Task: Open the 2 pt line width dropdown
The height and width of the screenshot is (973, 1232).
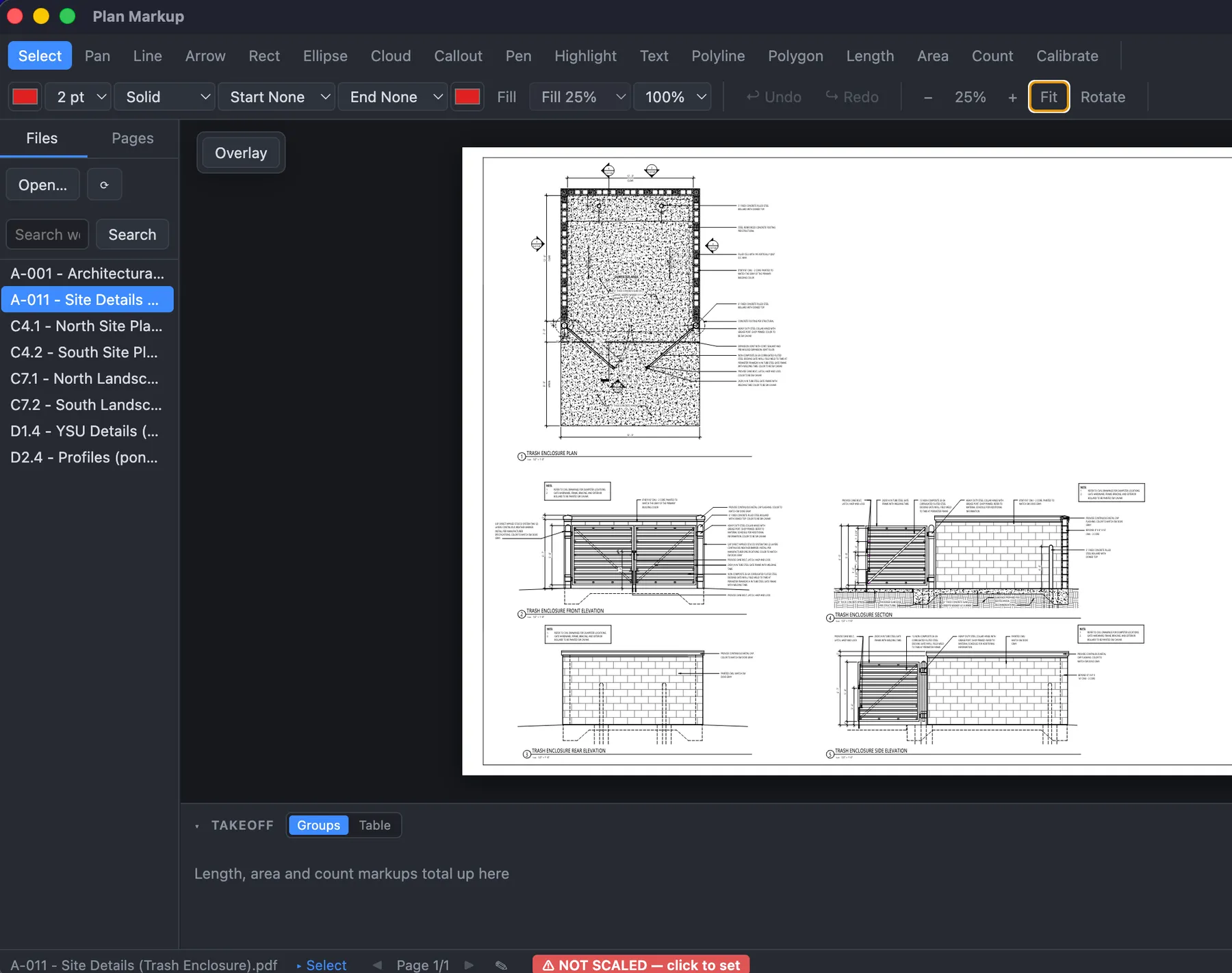Action: [78, 97]
